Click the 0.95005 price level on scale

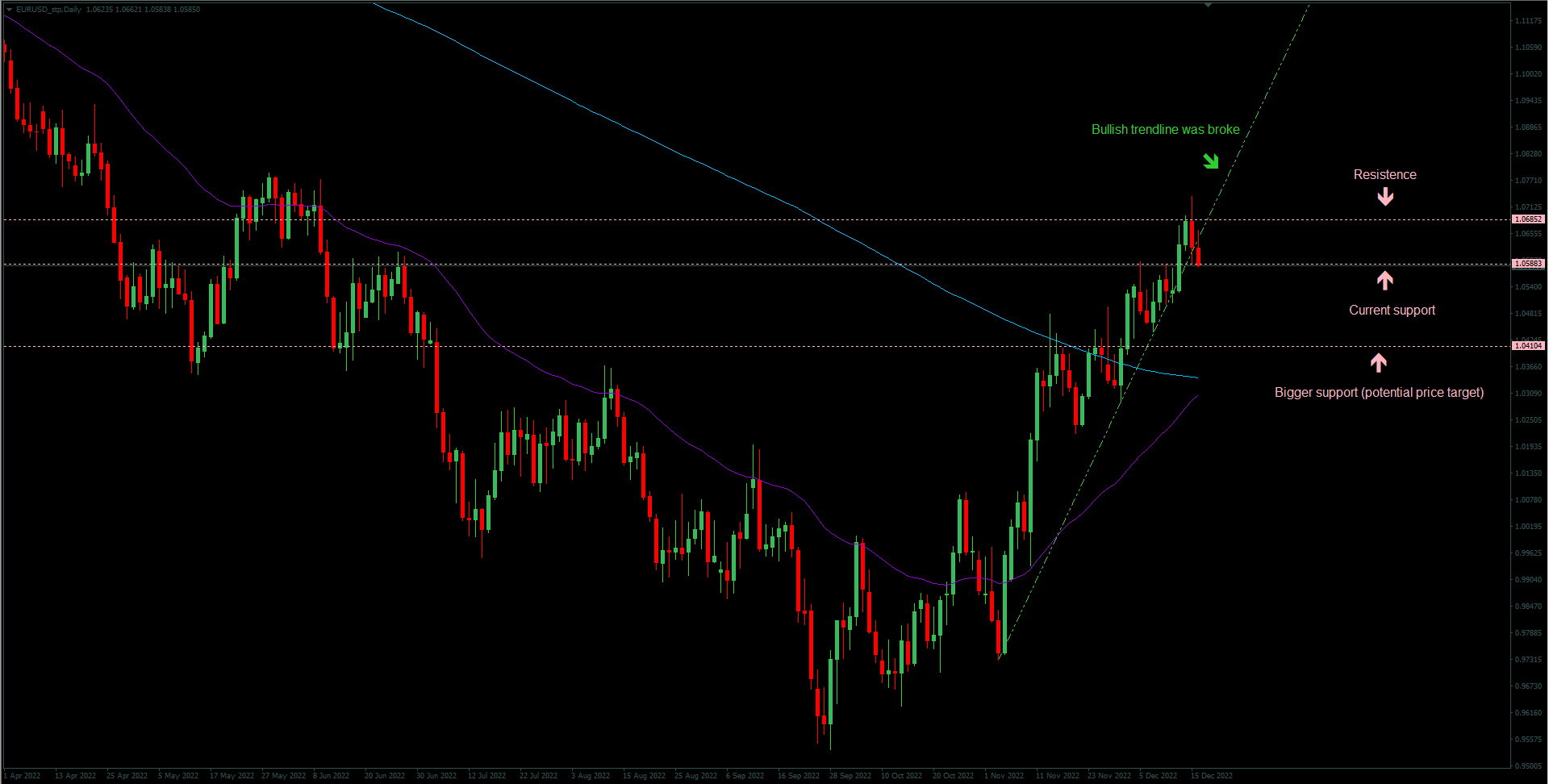[1528, 766]
